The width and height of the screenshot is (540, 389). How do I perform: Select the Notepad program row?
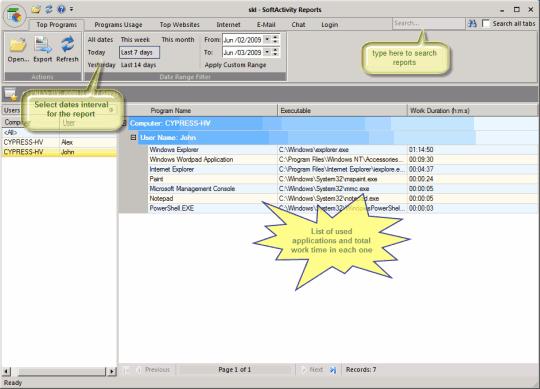(343, 199)
